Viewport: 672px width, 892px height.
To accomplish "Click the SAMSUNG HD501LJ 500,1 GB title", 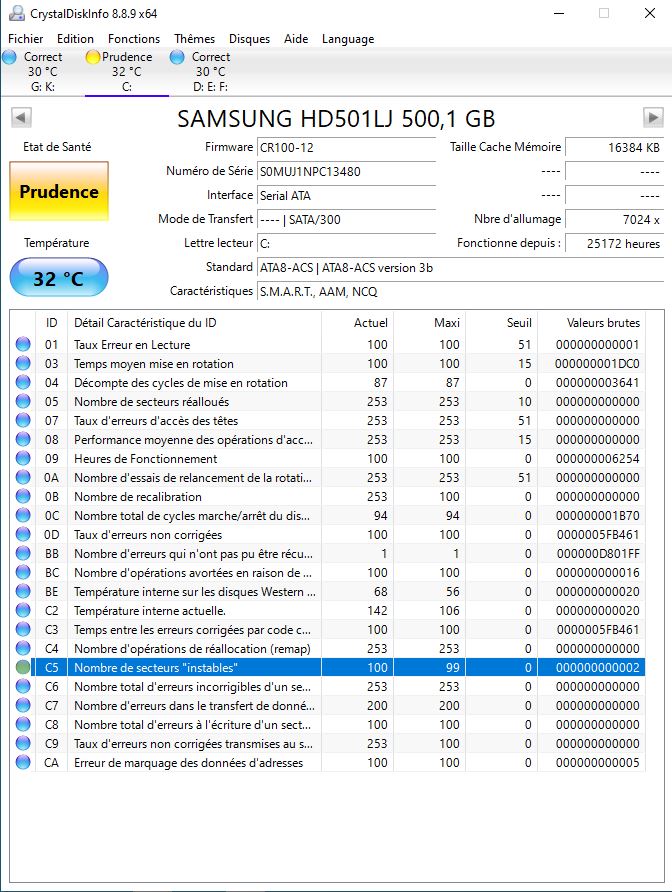I will tap(336, 118).
